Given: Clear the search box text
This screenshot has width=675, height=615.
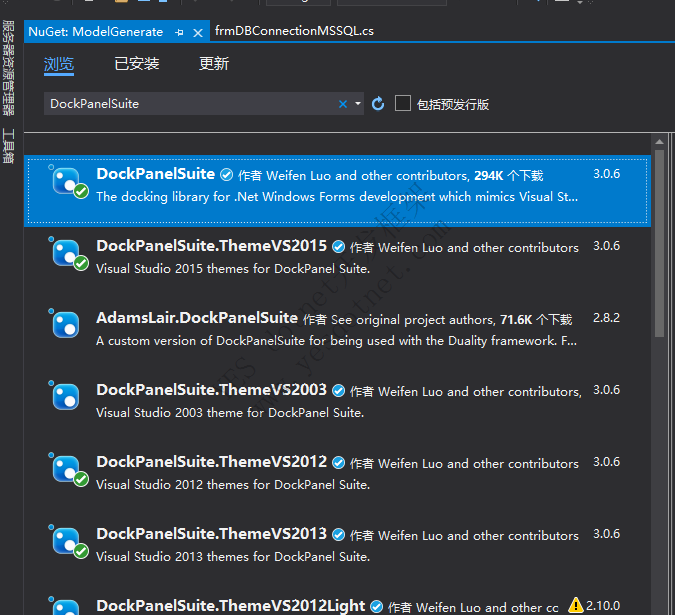Looking at the screenshot, I should tap(343, 104).
